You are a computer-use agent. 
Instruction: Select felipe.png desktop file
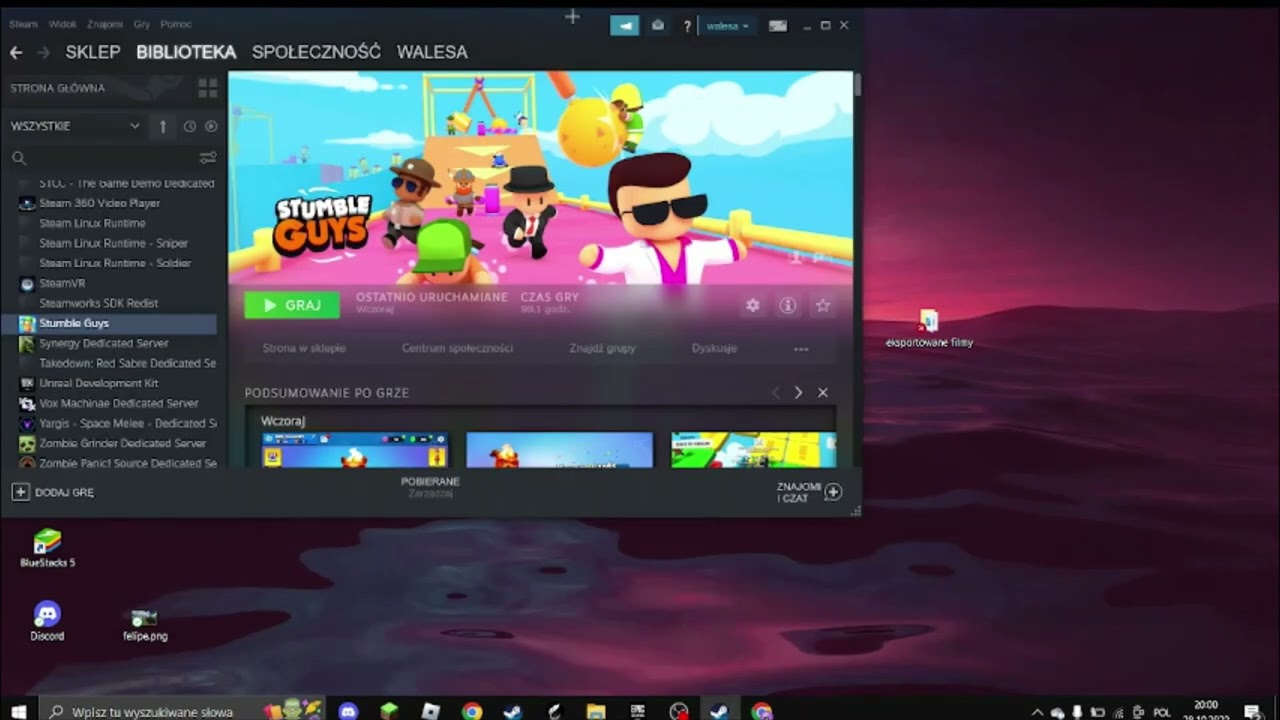[x=145, y=625]
